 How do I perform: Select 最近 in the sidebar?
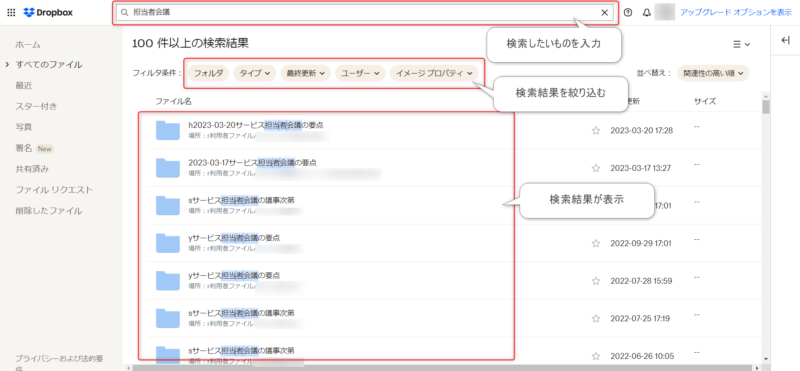point(24,86)
